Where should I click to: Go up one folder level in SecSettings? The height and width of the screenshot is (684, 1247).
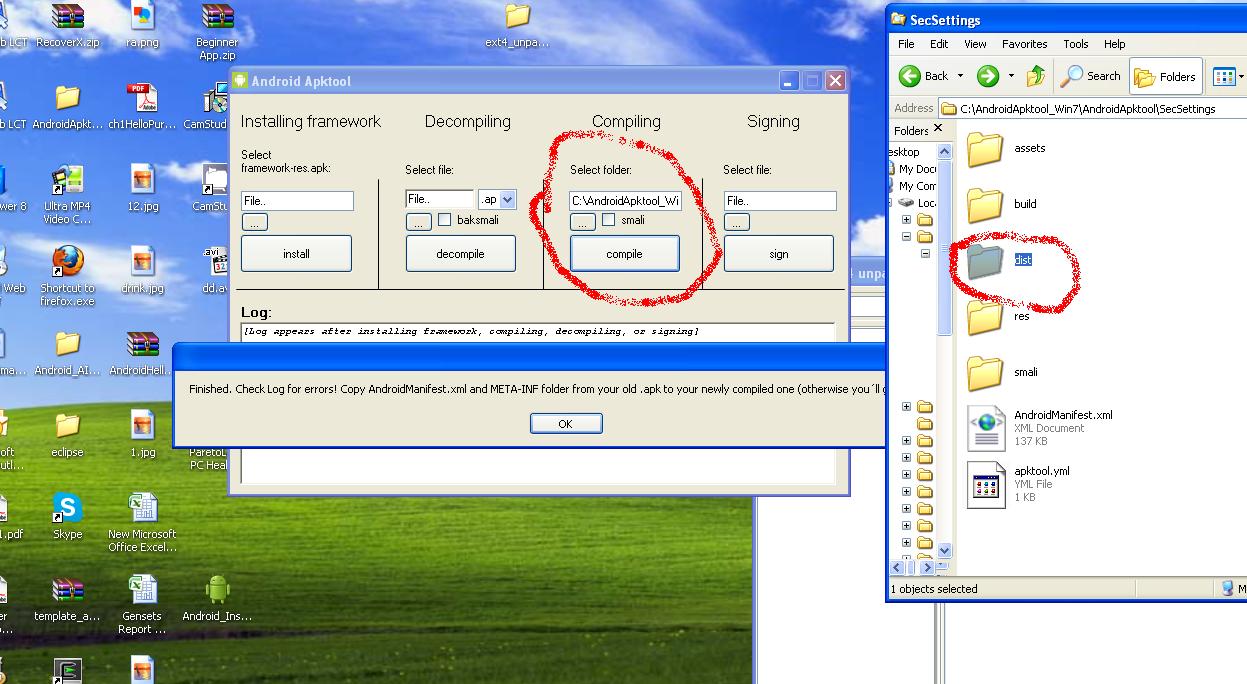tap(1036, 76)
